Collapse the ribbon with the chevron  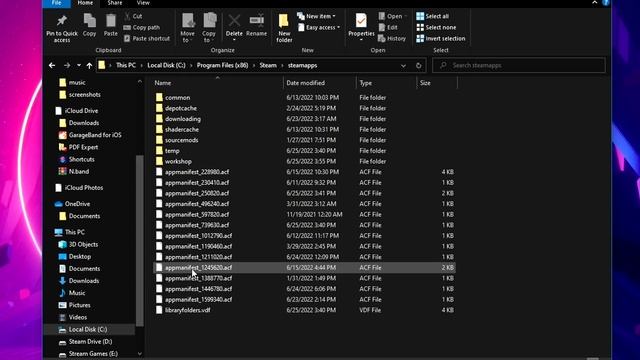[595, 3]
